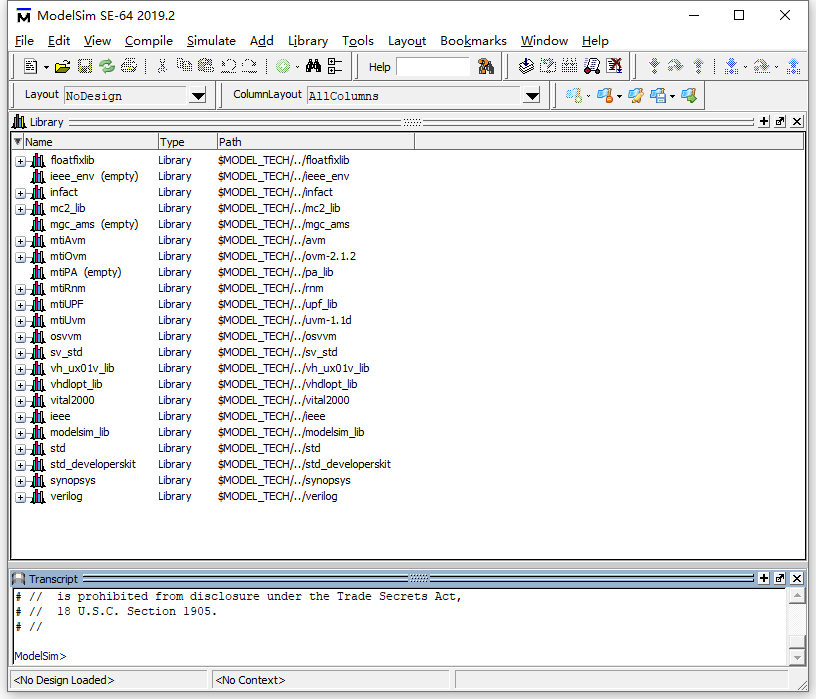Sort by the Path column header

315,142
